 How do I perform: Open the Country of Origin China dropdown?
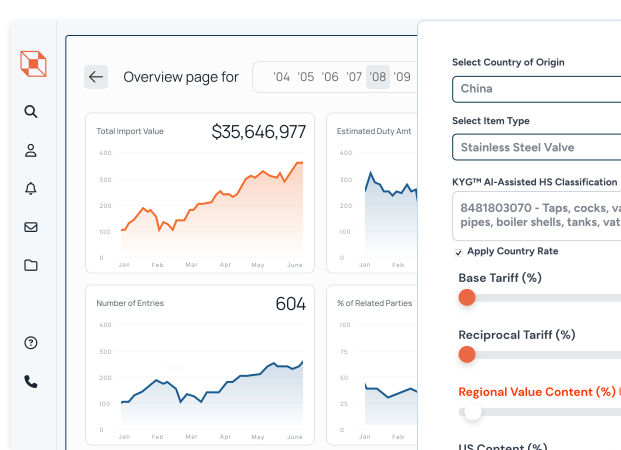(537, 89)
